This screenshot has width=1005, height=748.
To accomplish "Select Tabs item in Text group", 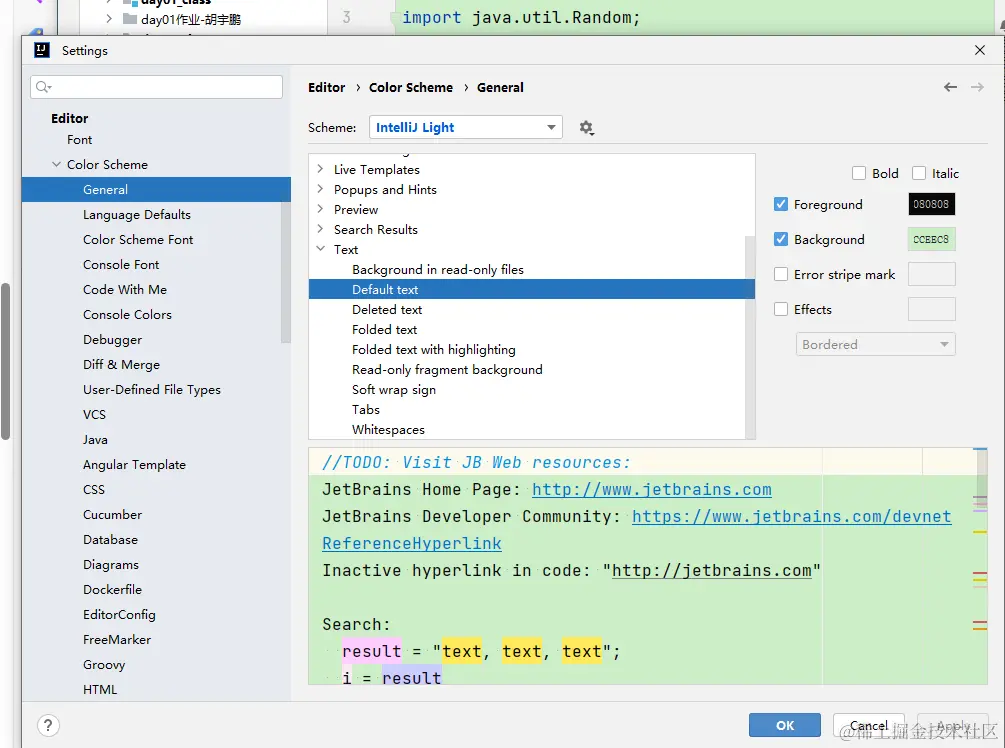I will coord(365,410).
